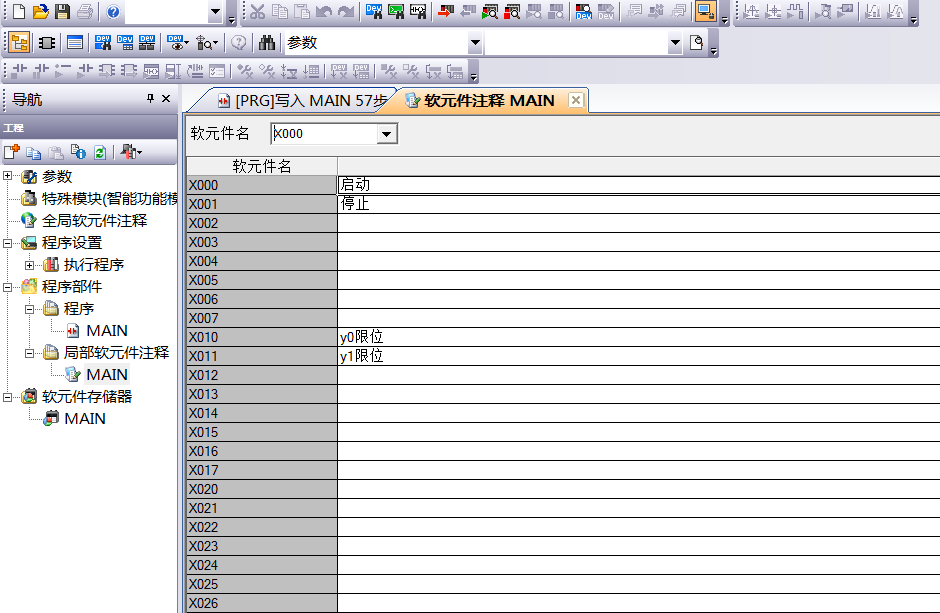Click the binoculars find icon

pyautogui.click(x=267, y=43)
